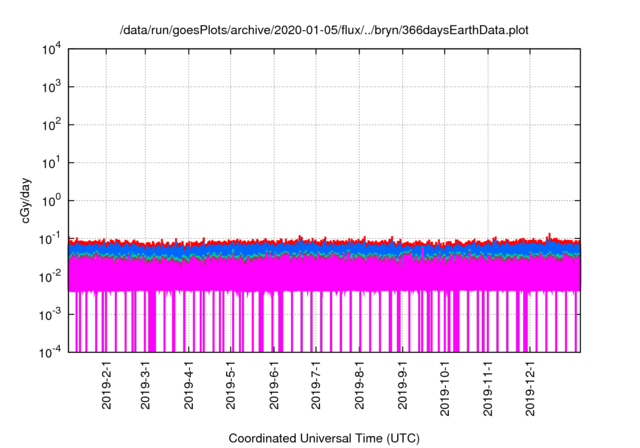Click the 2019-7-1 date tick label
Image resolution: width=640 pixels, height=448 pixels.
coord(317,385)
